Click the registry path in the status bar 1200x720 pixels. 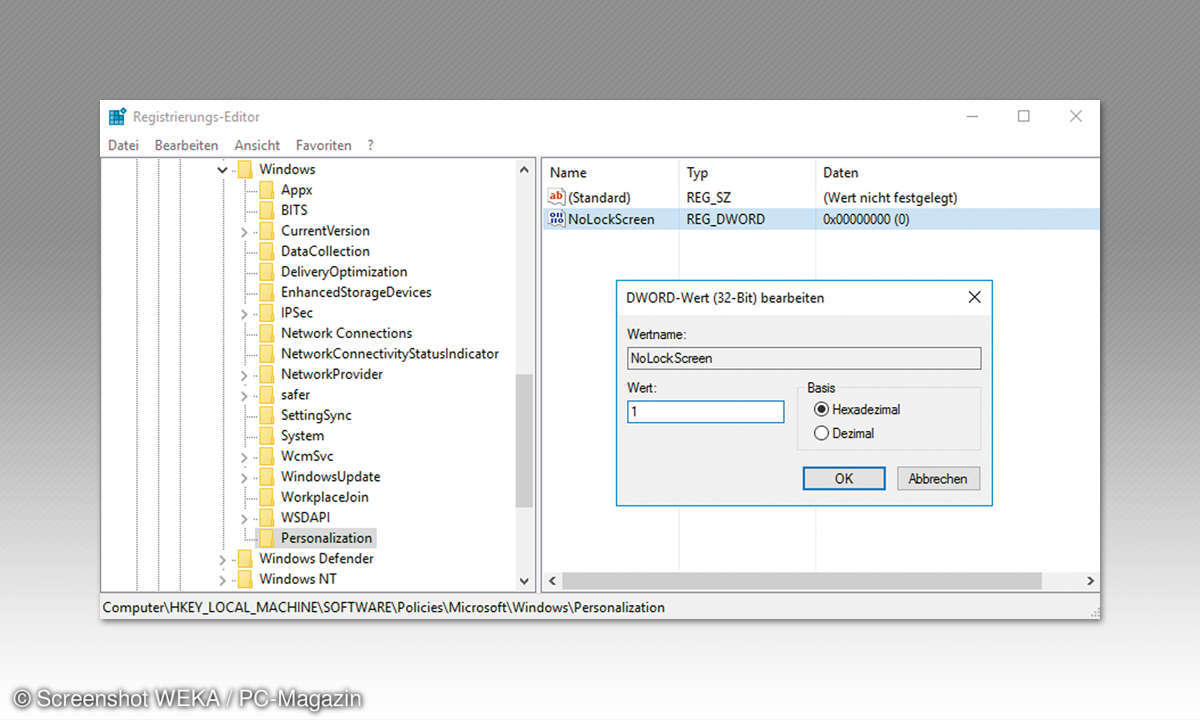(x=384, y=607)
